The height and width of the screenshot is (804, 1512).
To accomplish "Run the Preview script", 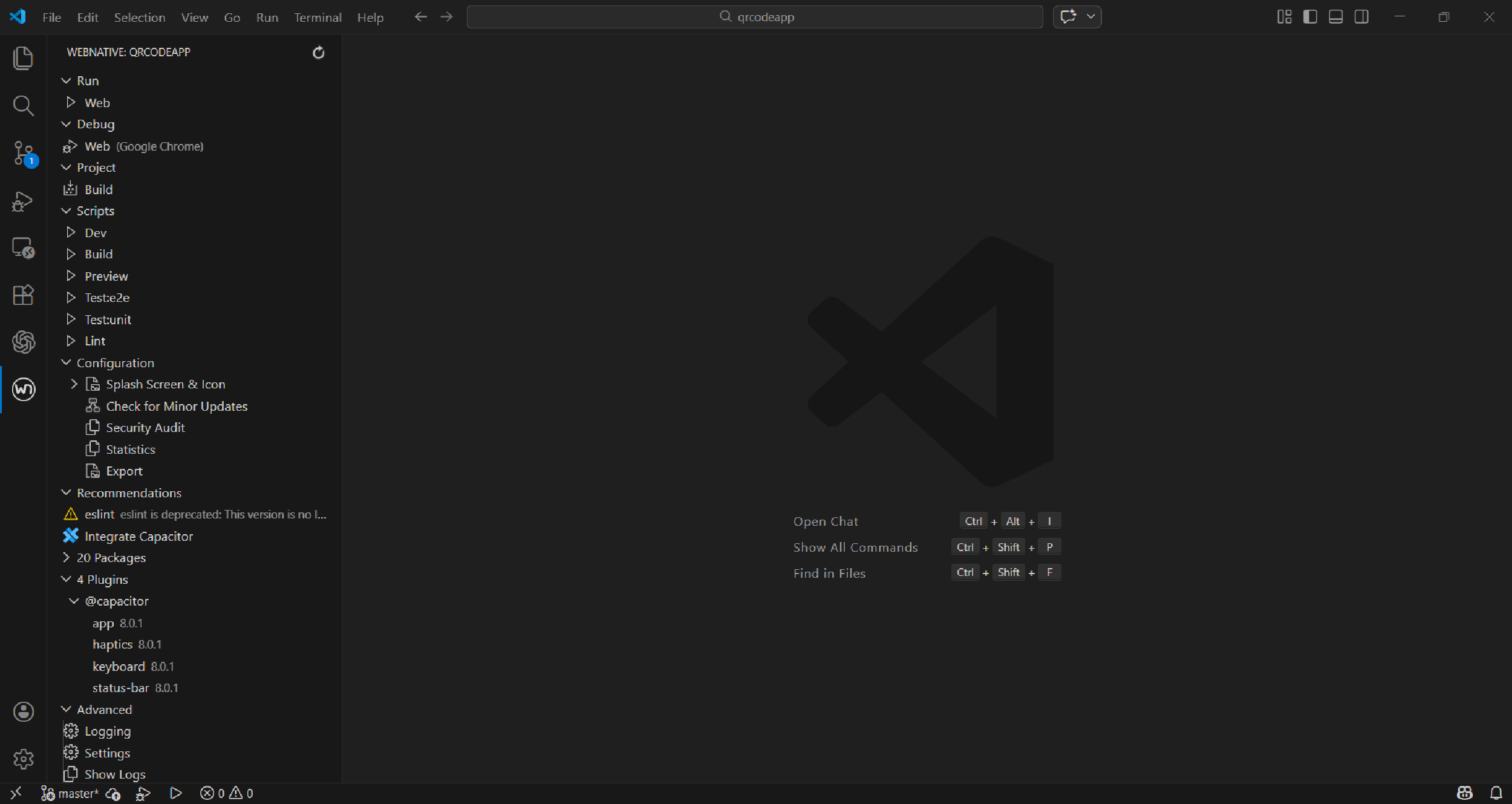I will coord(195,276).
